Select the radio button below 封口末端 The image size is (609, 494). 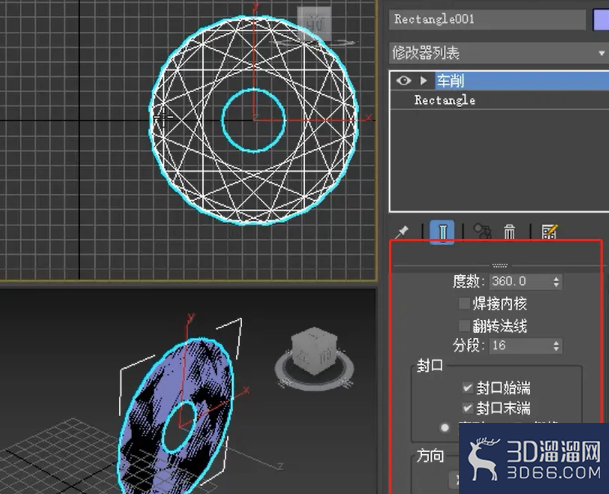445,428
